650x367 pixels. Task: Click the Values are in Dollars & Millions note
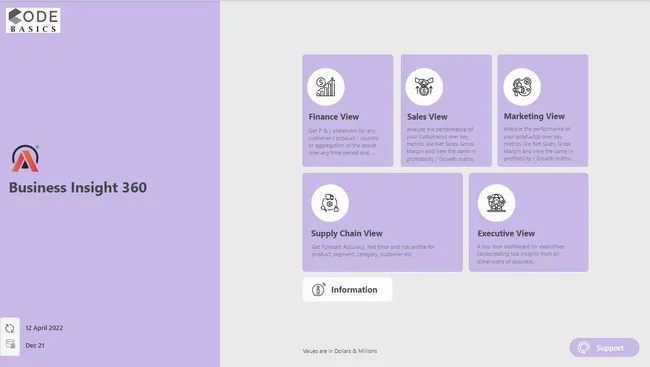coord(340,351)
